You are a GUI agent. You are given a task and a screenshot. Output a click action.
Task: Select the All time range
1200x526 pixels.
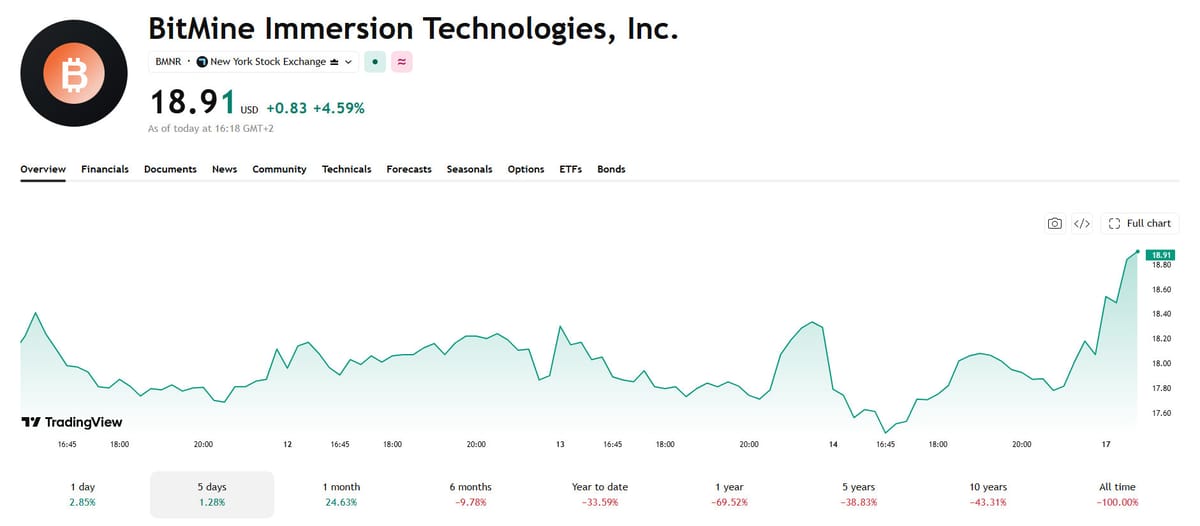pos(1117,494)
